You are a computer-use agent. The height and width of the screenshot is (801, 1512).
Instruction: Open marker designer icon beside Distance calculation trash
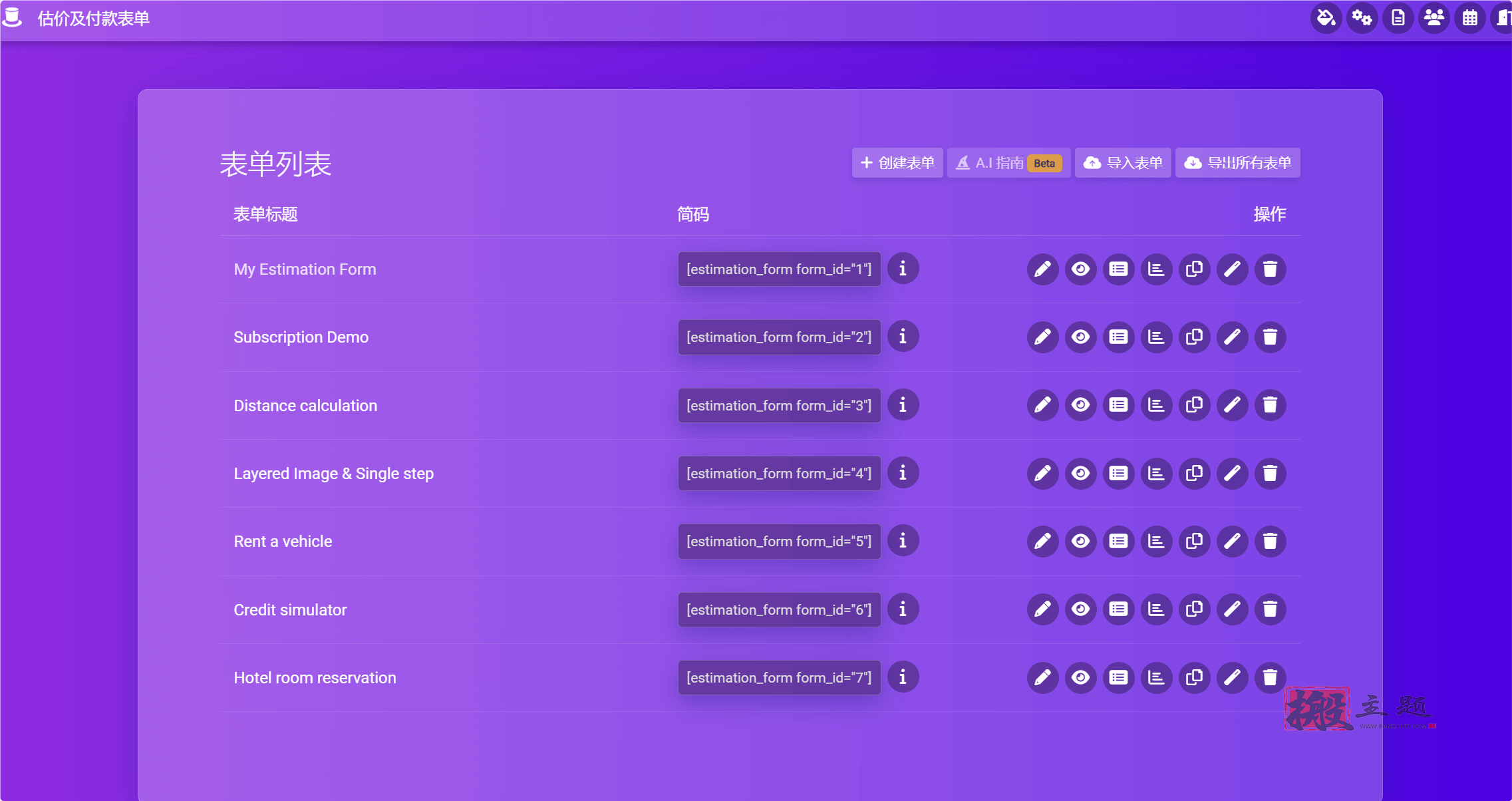click(x=1232, y=405)
